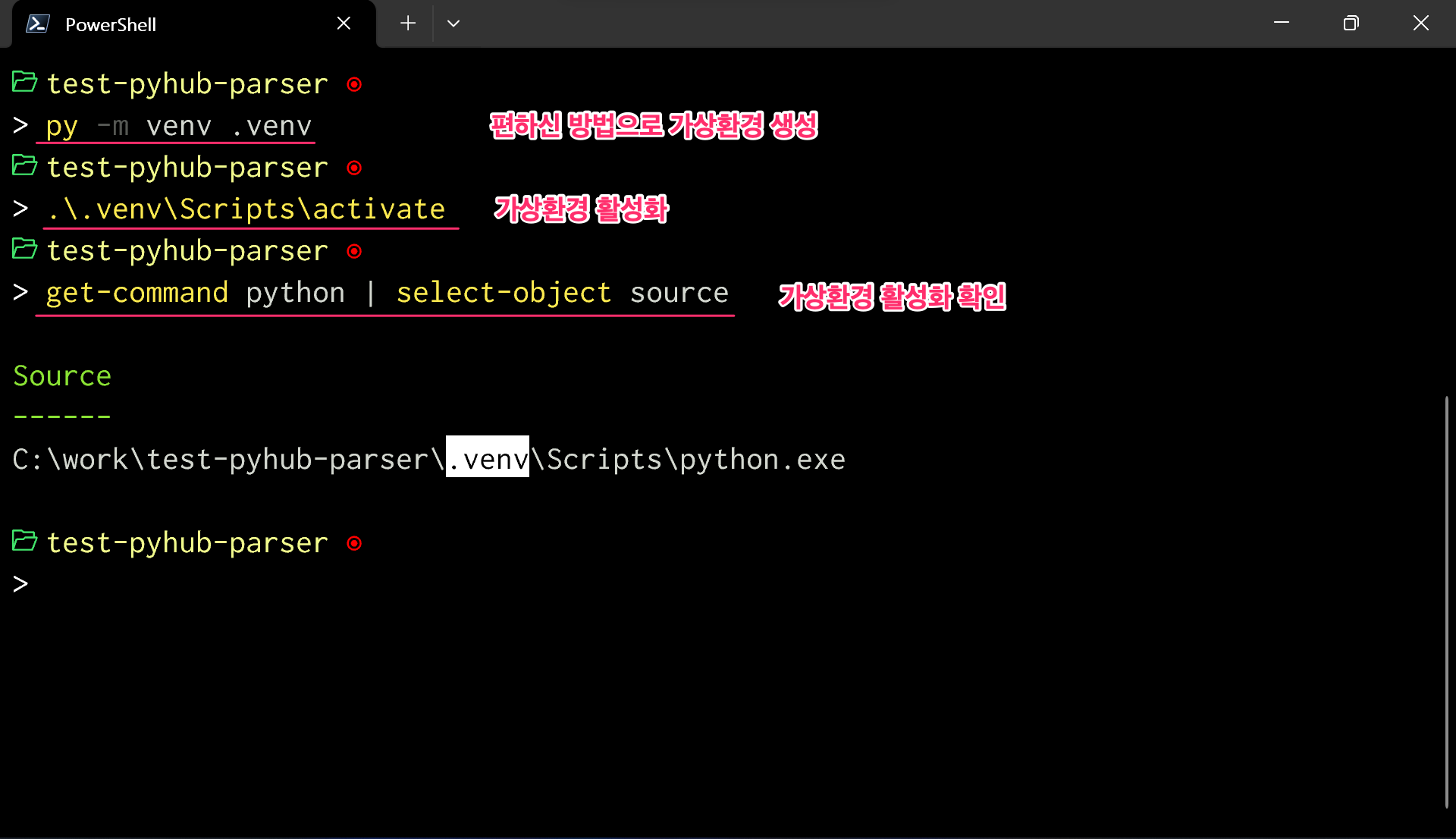
Task: Click the red circle status icon on first prompt
Action: [x=354, y=84]
